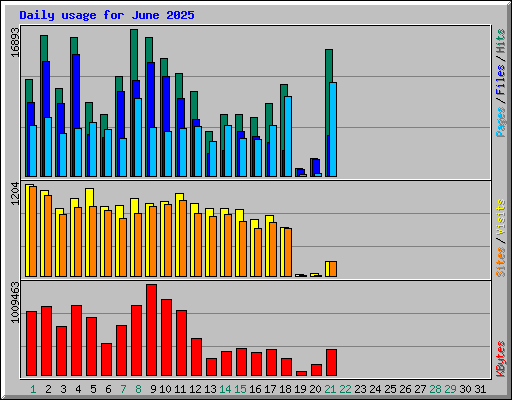Click day label 7 on the x-axis

coord(123,389)
